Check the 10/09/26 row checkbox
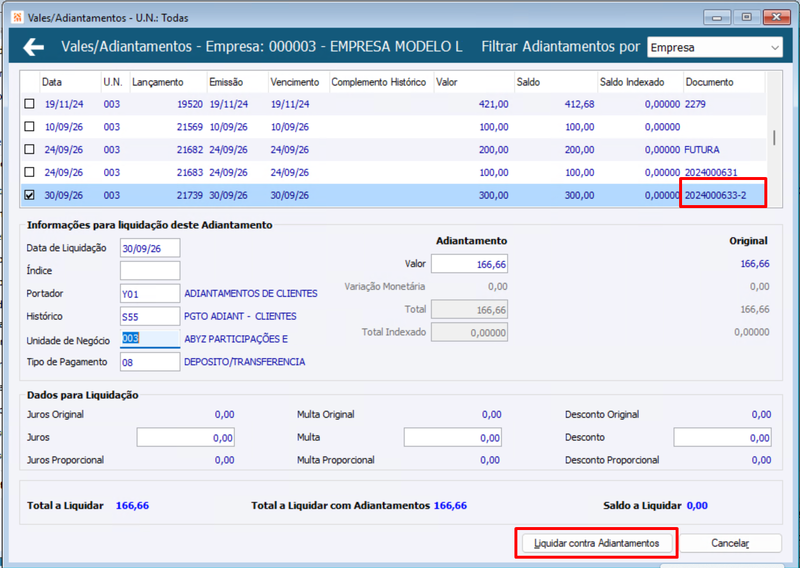Viewport: 800px width, 568px height. point(30,127)
